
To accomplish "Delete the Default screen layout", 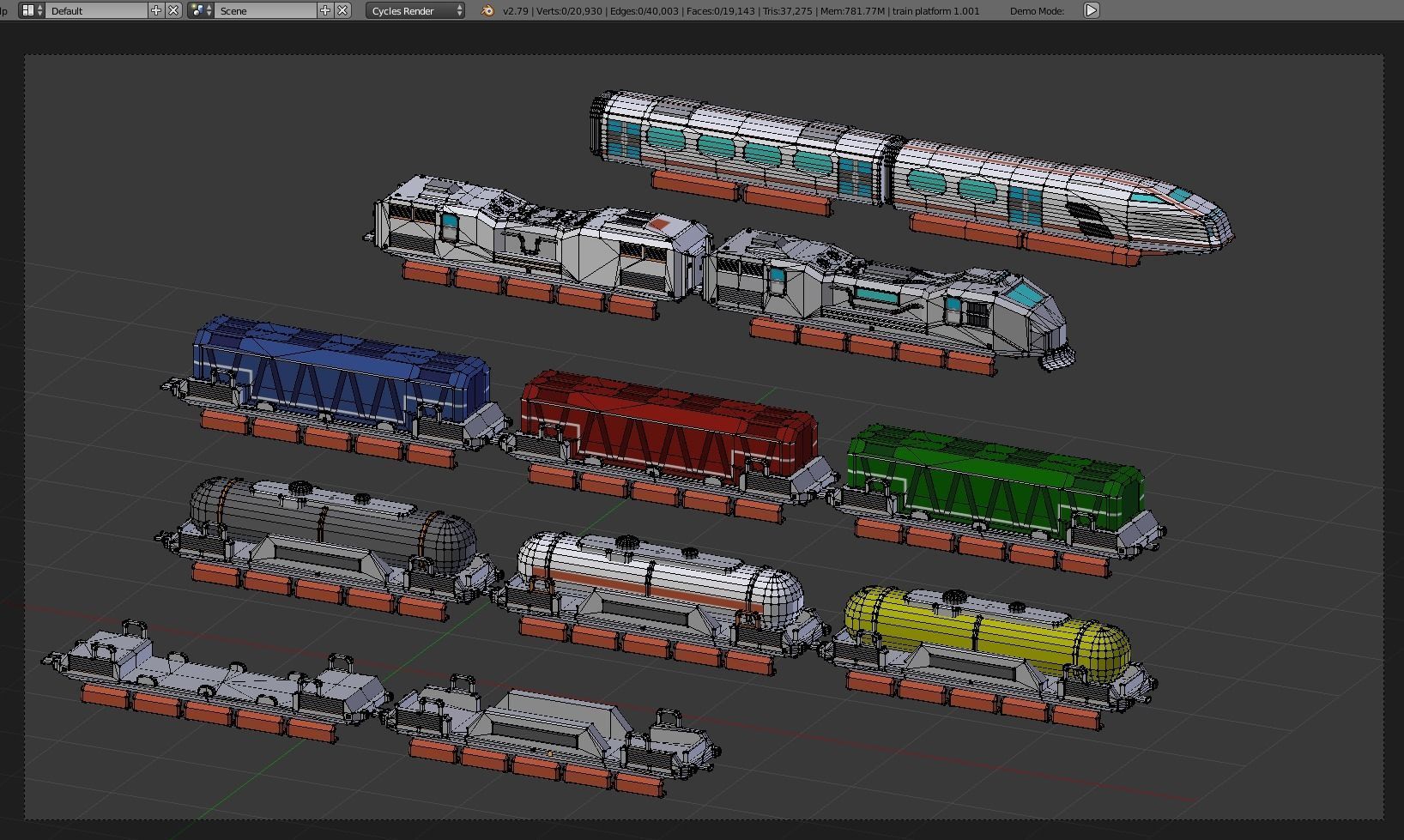I will [173, 10].
